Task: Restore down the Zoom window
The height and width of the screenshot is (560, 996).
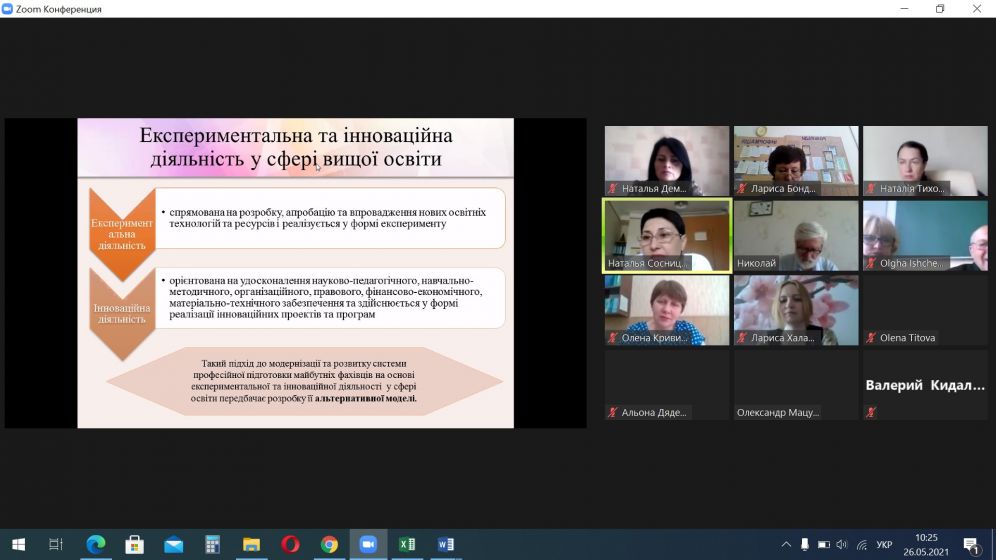Action: 940,9
